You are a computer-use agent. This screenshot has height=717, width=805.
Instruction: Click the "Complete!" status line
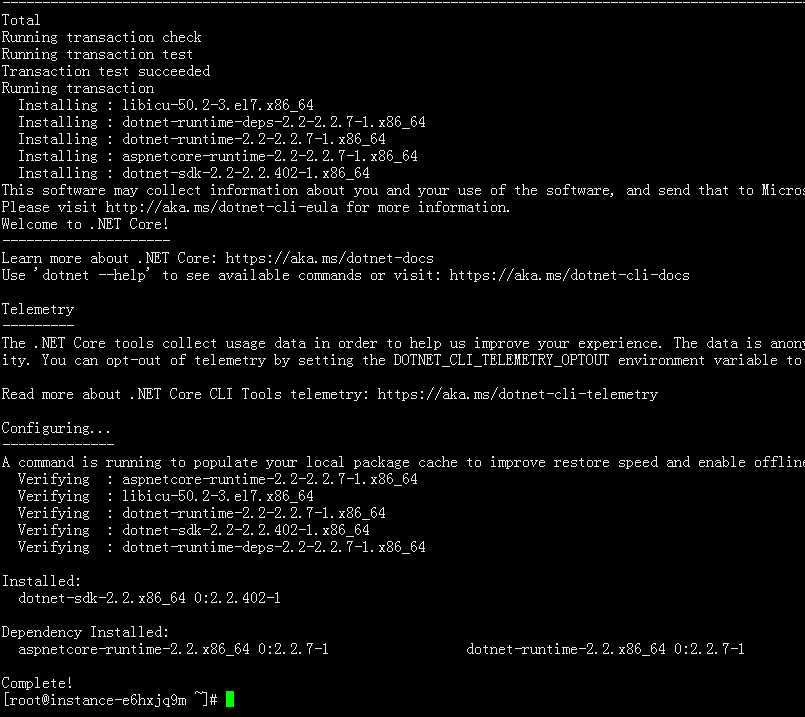point(38,683)
